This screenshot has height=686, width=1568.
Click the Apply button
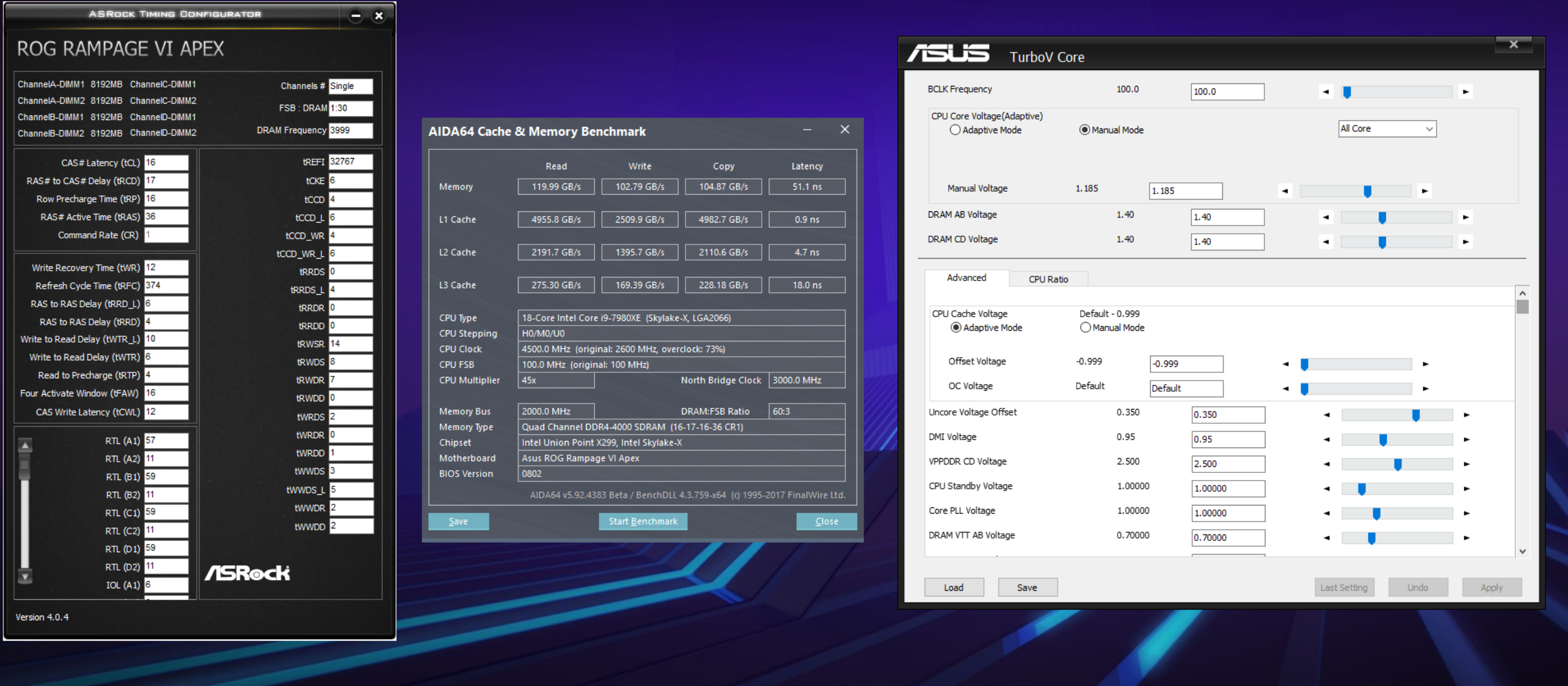coord(1491,587)
